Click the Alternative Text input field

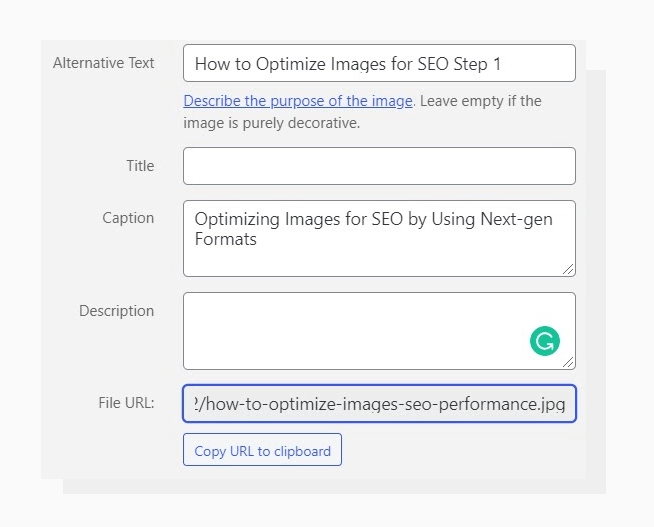[379, 63]
